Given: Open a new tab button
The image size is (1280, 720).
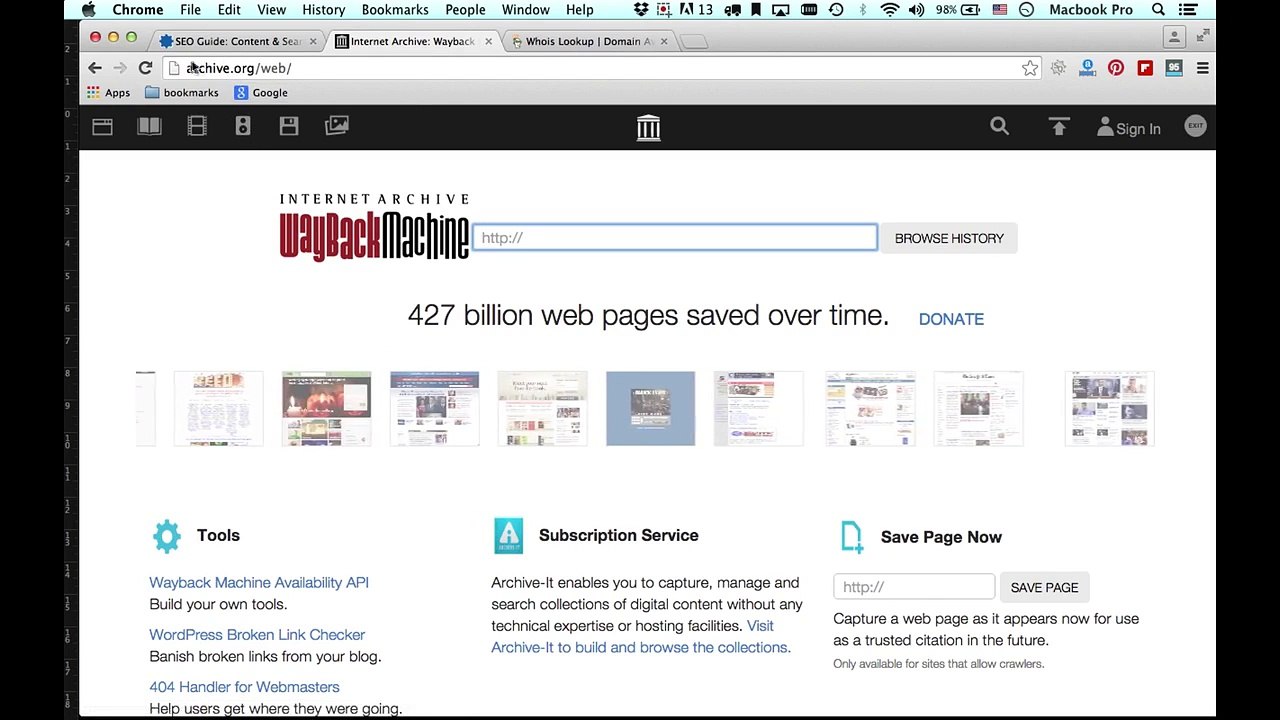Looking at the screenshot, I should click(694, 41).
